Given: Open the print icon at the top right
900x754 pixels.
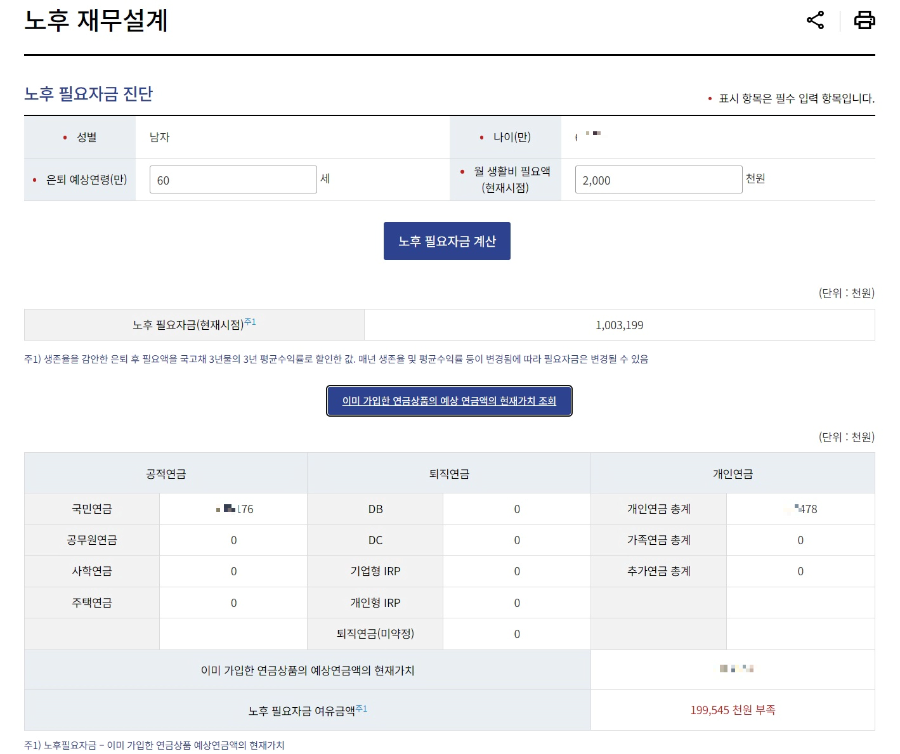Looking at the screenshot, I should point(862,19).
